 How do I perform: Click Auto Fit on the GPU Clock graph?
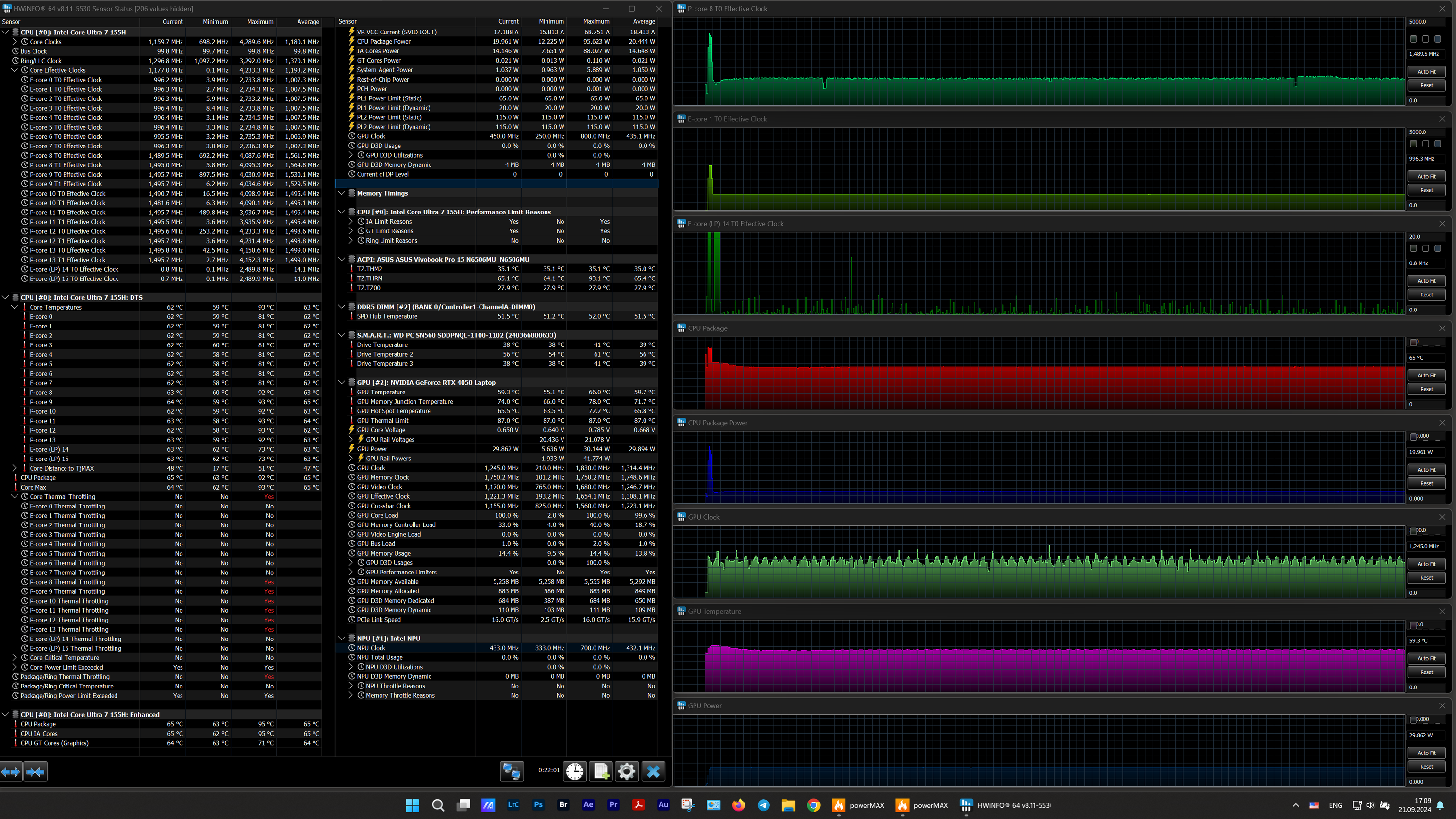click(x=1426, y=563)
